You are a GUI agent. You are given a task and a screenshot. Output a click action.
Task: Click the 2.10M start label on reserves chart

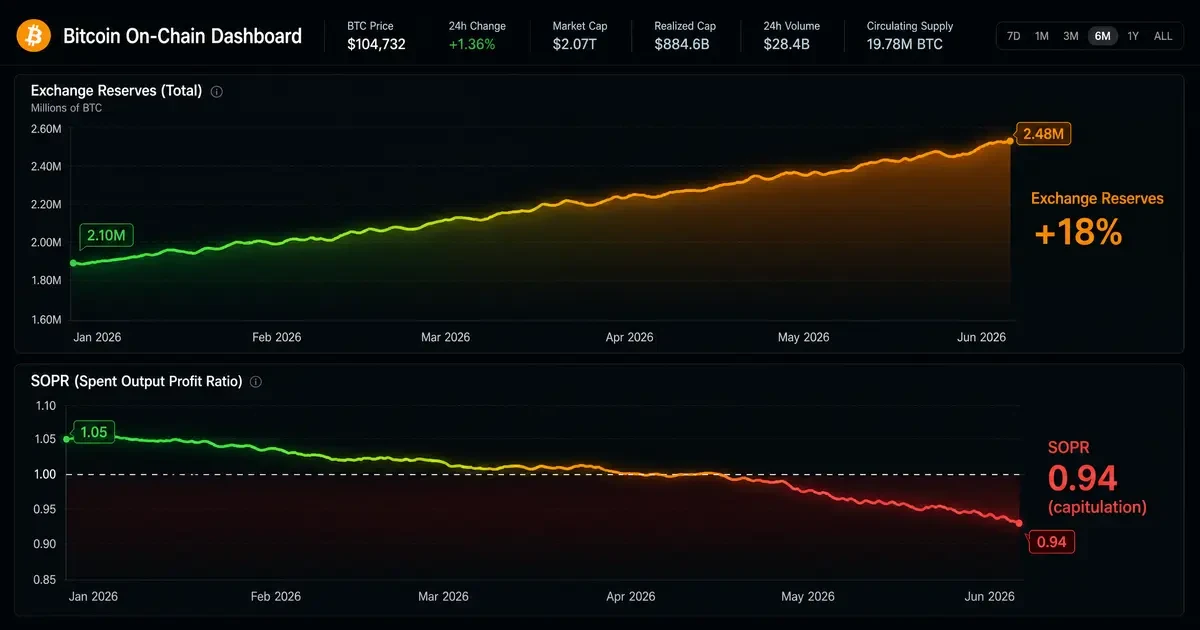coord(106,237)
